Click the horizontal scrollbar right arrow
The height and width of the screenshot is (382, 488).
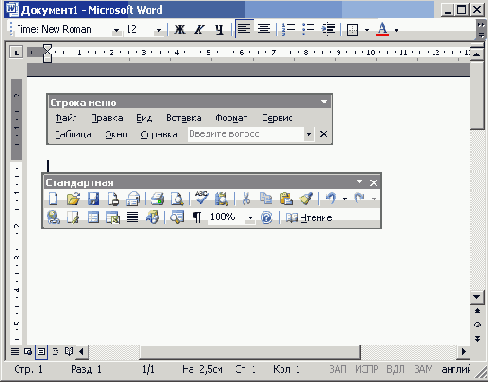click(464, 351)
